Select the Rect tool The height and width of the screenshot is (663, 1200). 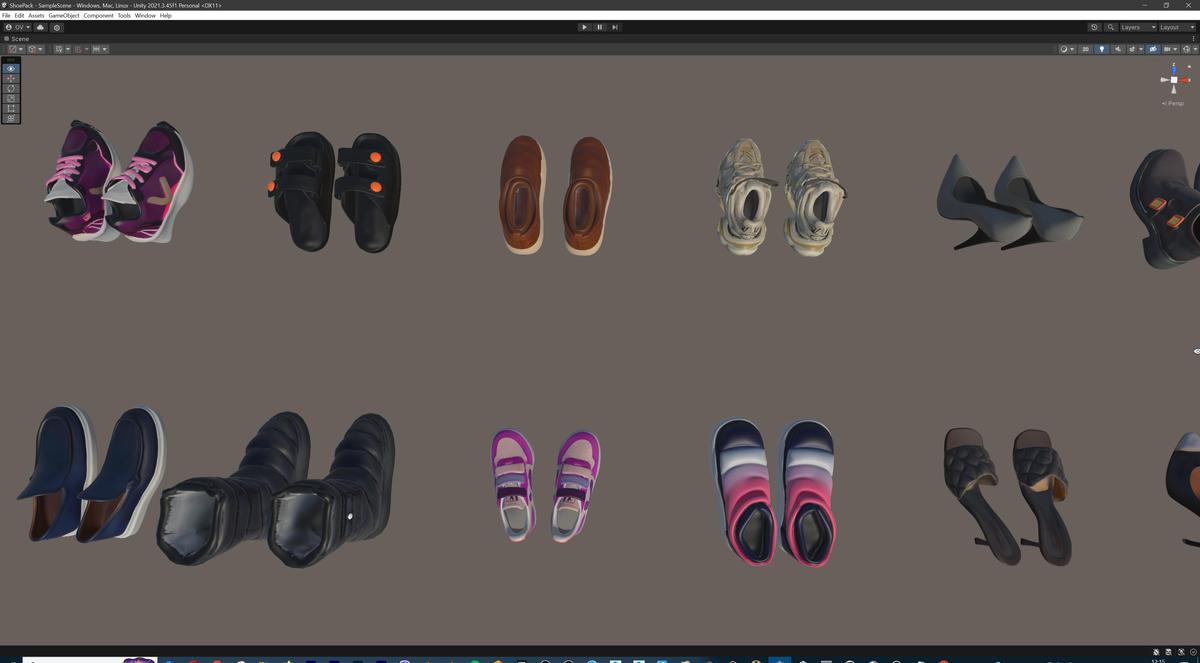(x=10, y=107)
